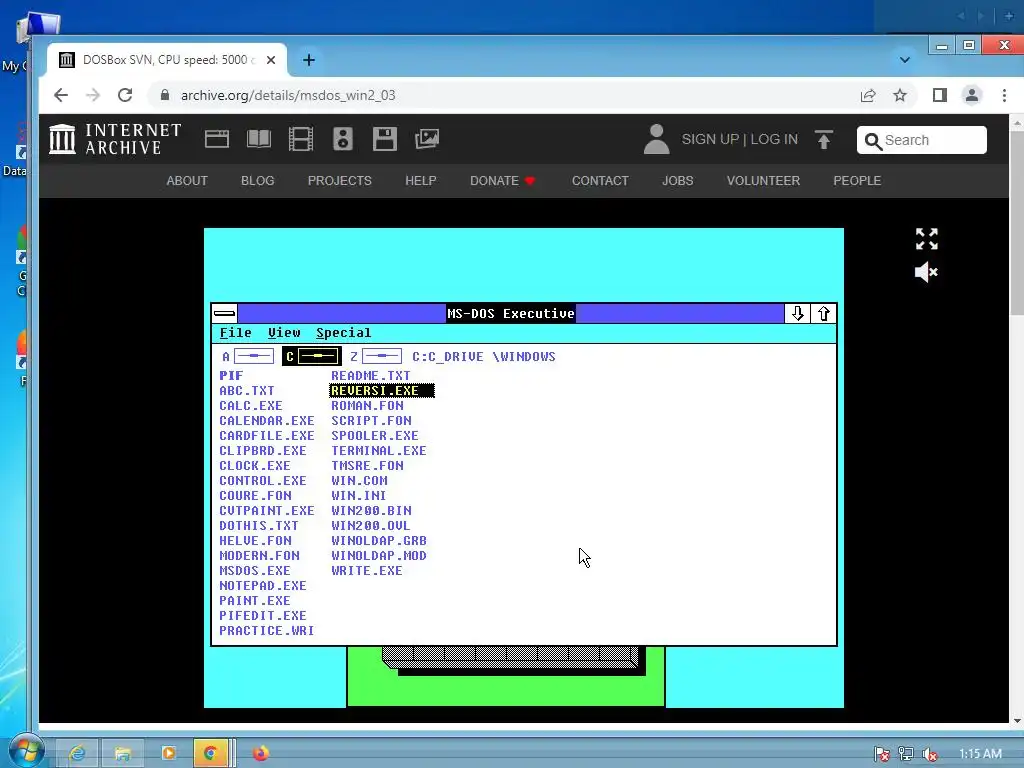Screen dimensions: 1024x768
Task: Click PROJECTS in the Archive nav
Action: (340, 181)
